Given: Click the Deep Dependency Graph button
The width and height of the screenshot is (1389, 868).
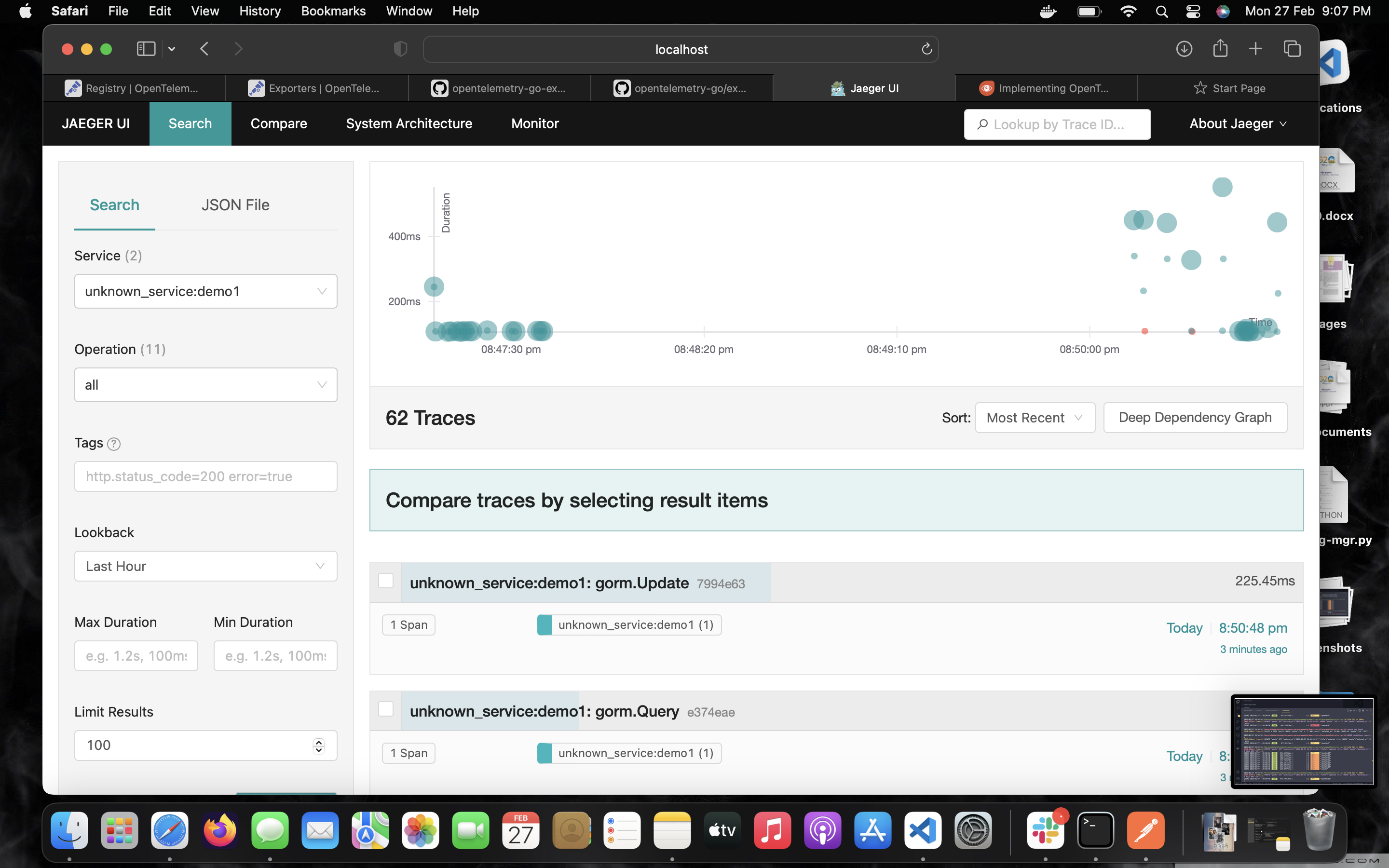Looking at the screenshot, I should tap(1195, 418).
